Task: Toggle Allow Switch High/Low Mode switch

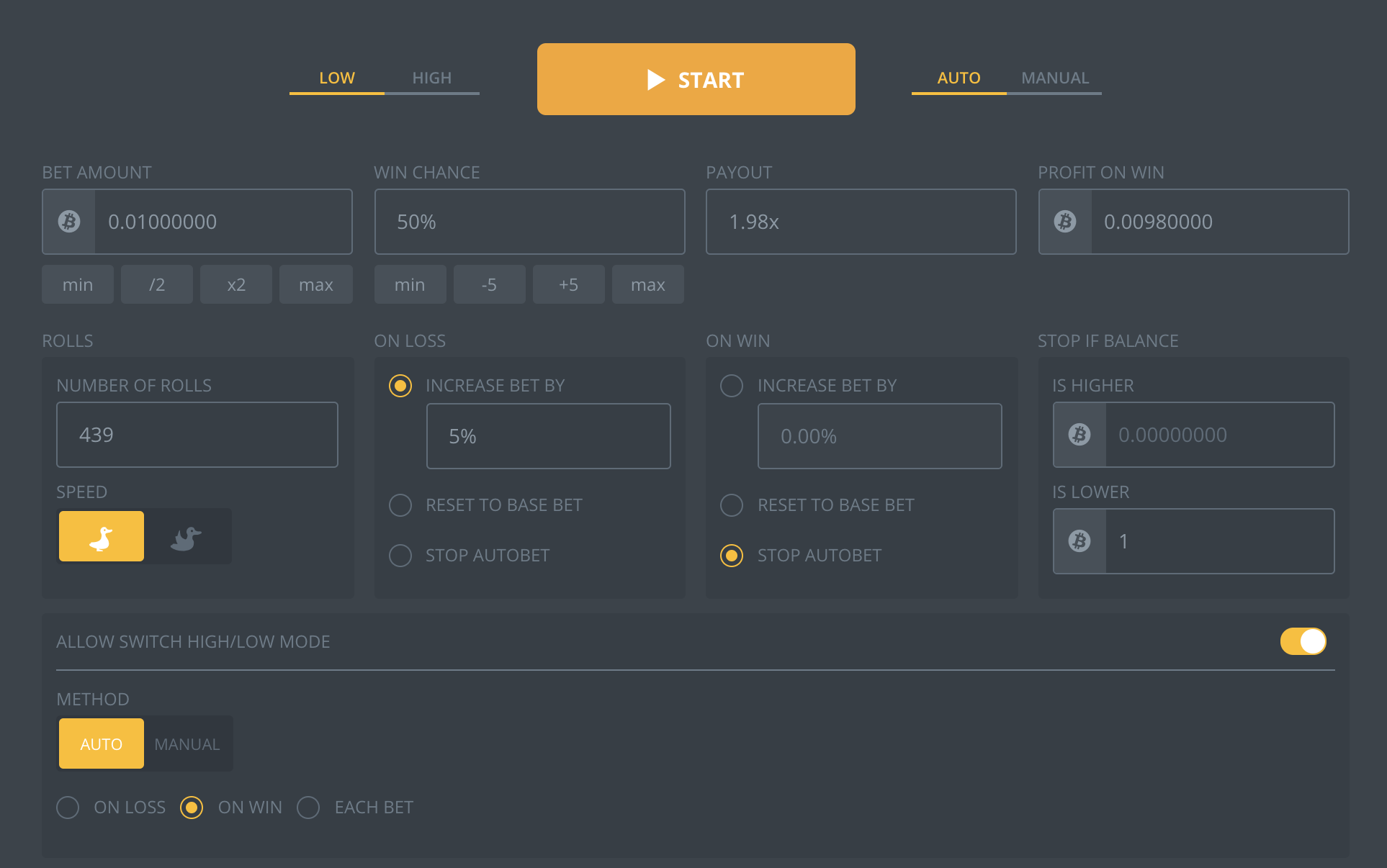Action: coord(1303,641)
